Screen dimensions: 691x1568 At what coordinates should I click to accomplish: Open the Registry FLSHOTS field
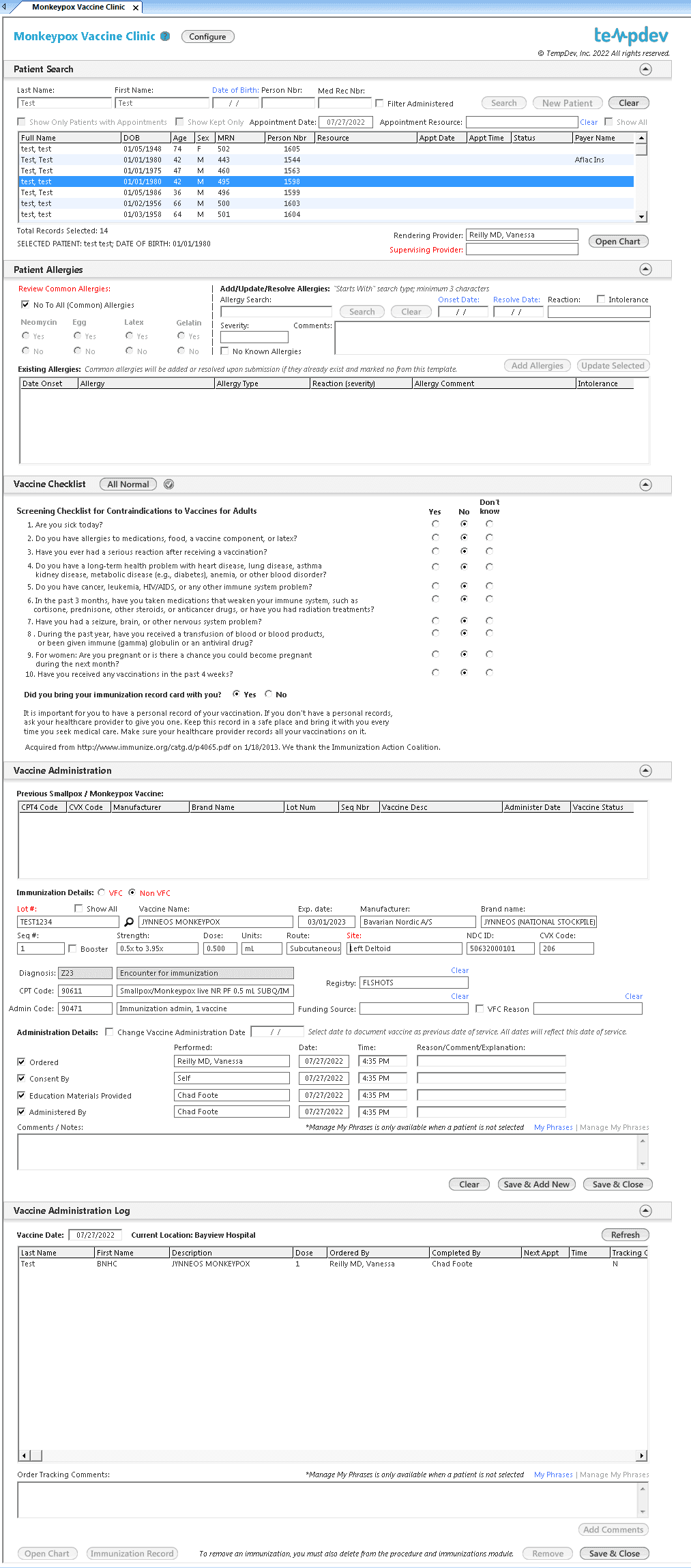414,983
